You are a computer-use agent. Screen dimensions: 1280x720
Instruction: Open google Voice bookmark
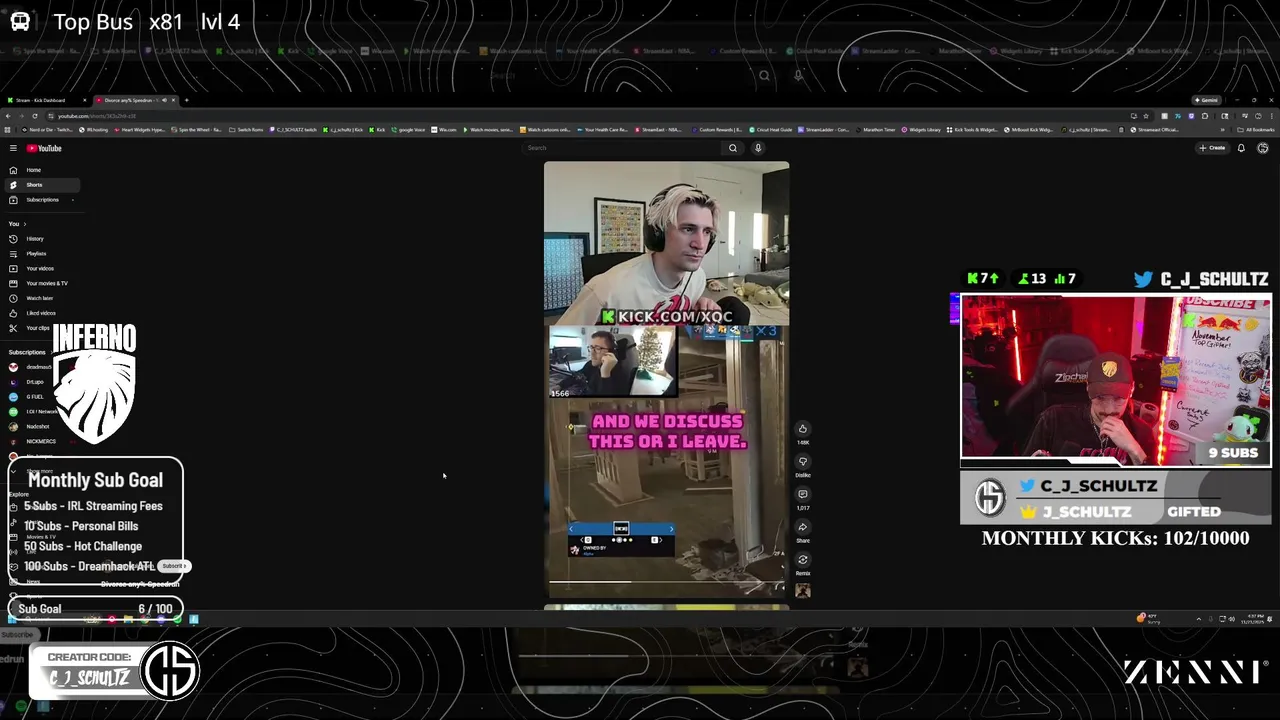[x=408, y=130]
